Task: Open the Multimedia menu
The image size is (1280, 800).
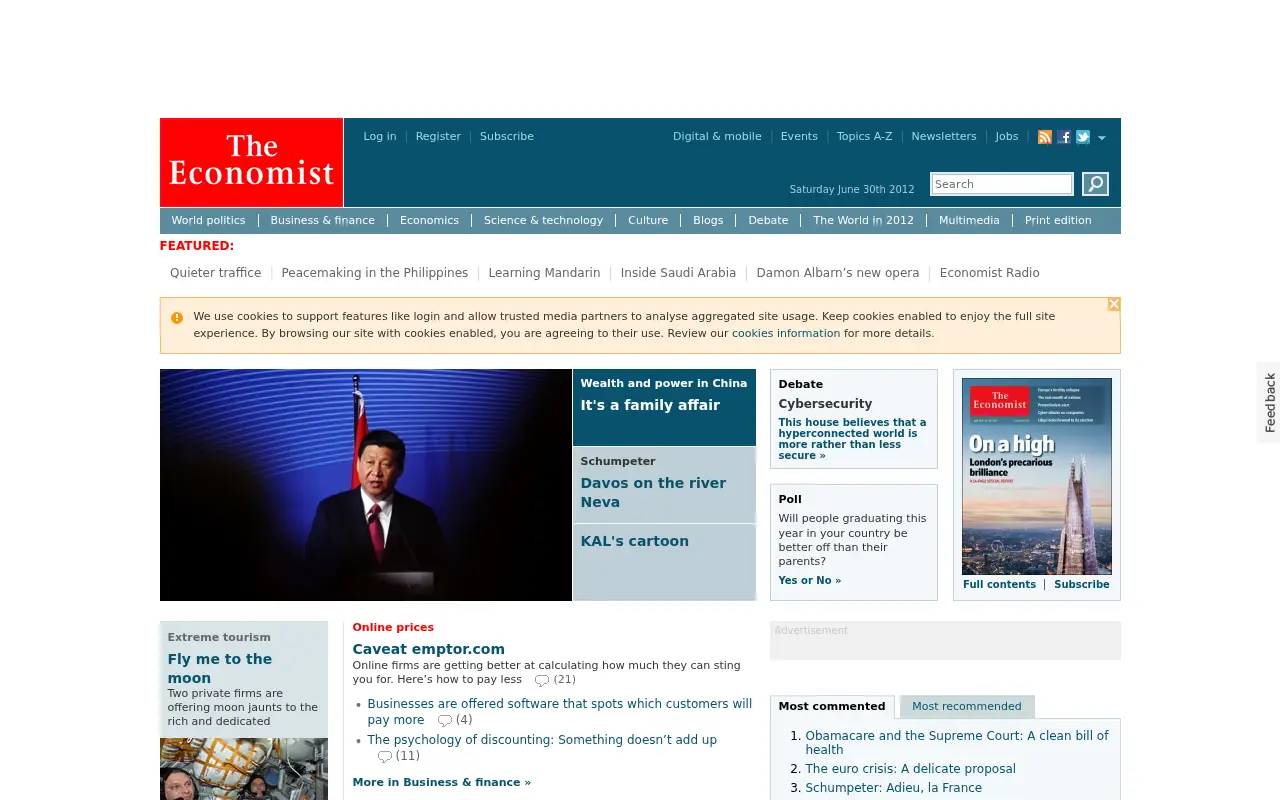Action: coord(969,220)
